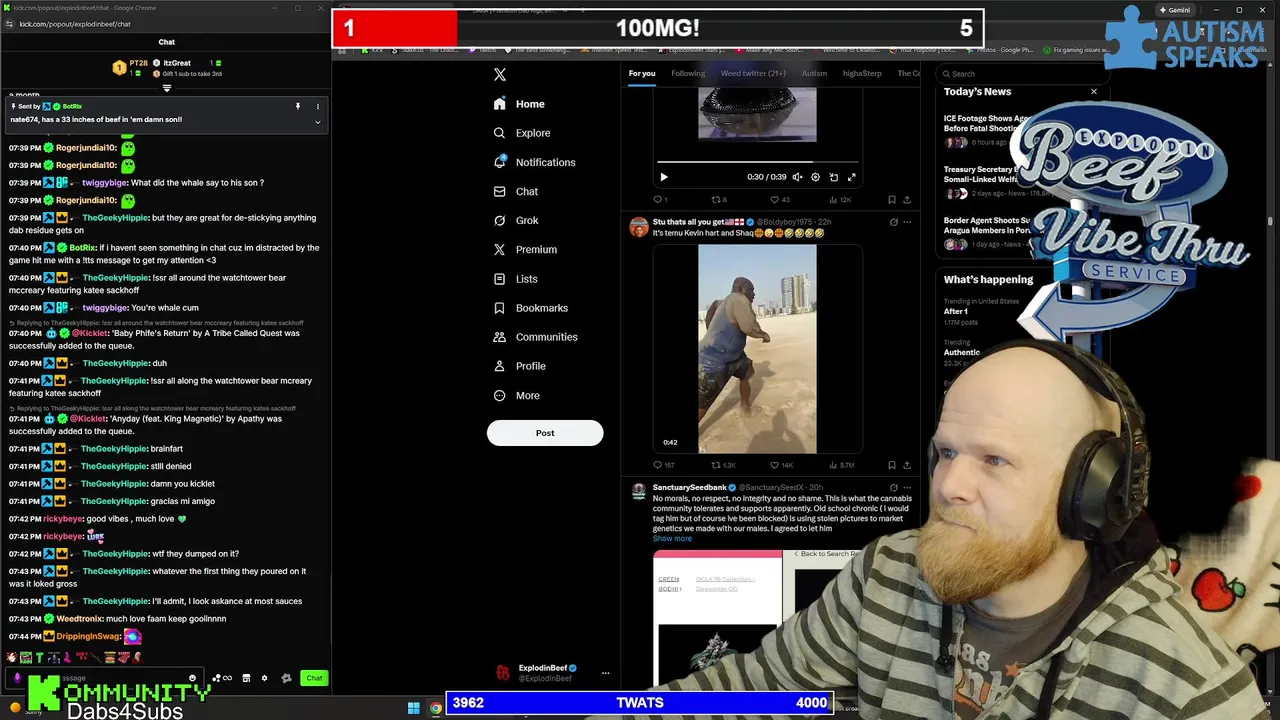This screenshot has width=1280, height=720.
Task: Open video settings gear icon
Action: pyautogui.click(x=815, y=177)
